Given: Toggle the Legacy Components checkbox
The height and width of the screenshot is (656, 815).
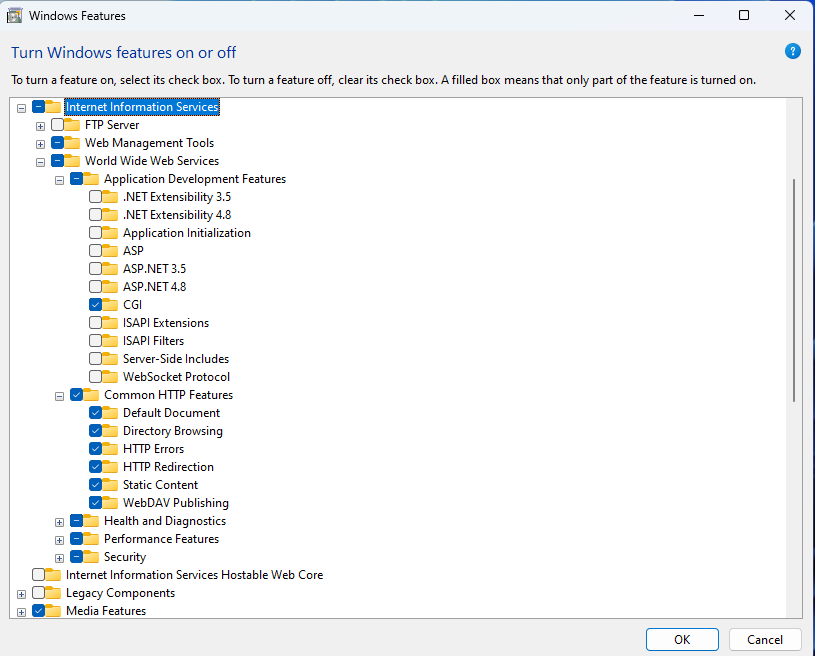Looking at the screenshot, I should pos(38,593).
